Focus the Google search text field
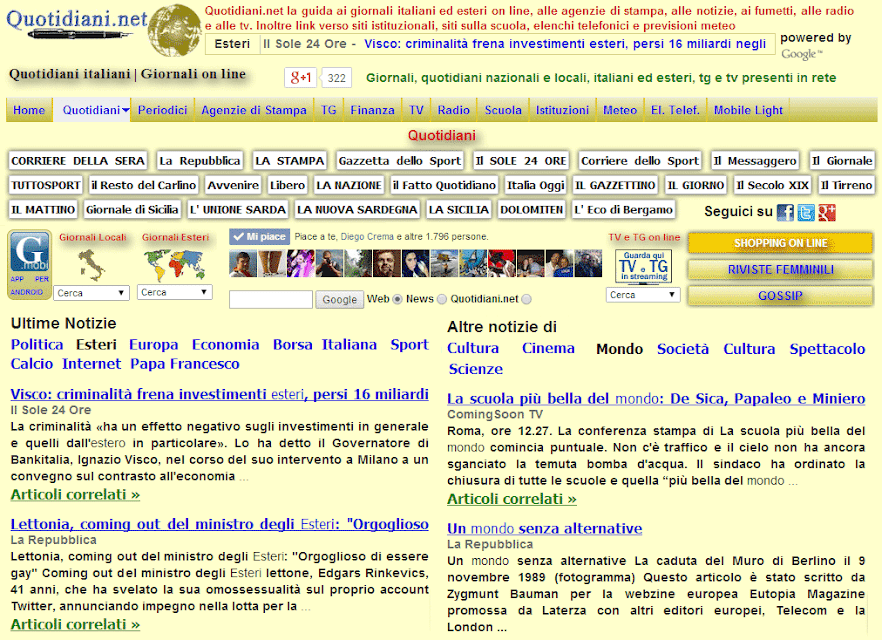This screenshot has height=640, width=882. (271, 299)
